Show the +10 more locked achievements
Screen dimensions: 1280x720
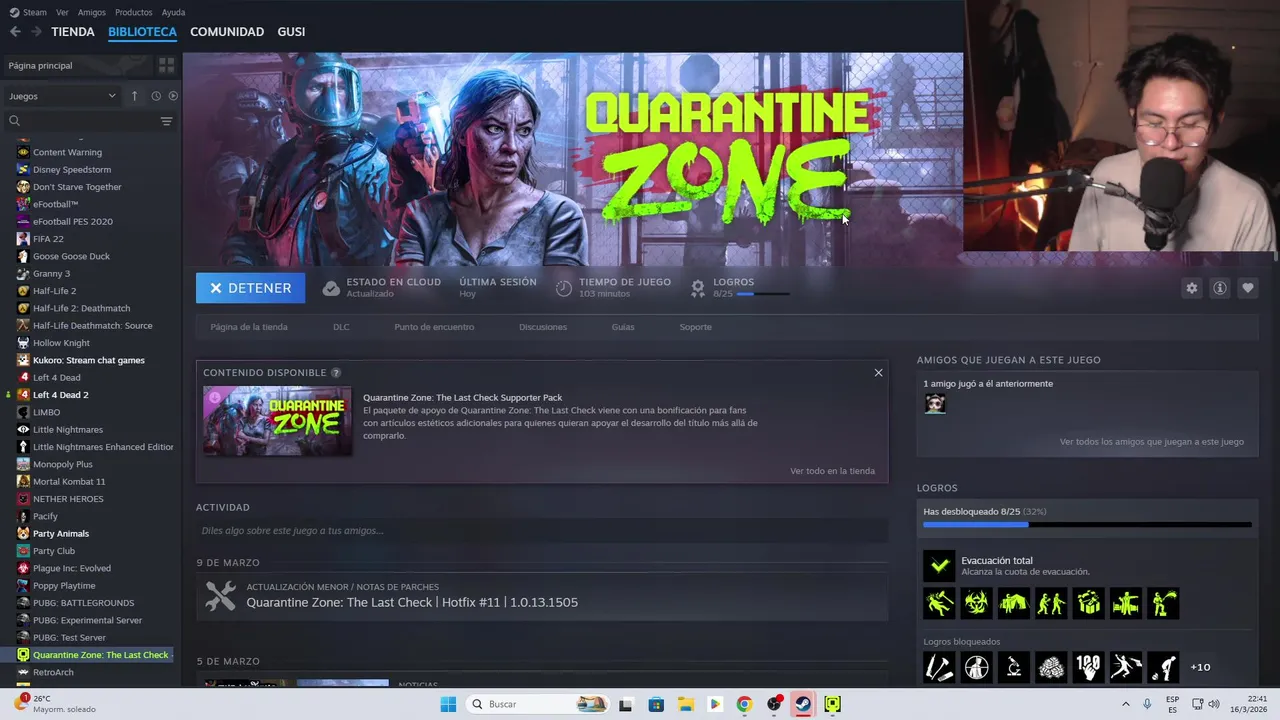pyautogui.click(x=1200, y=667)
